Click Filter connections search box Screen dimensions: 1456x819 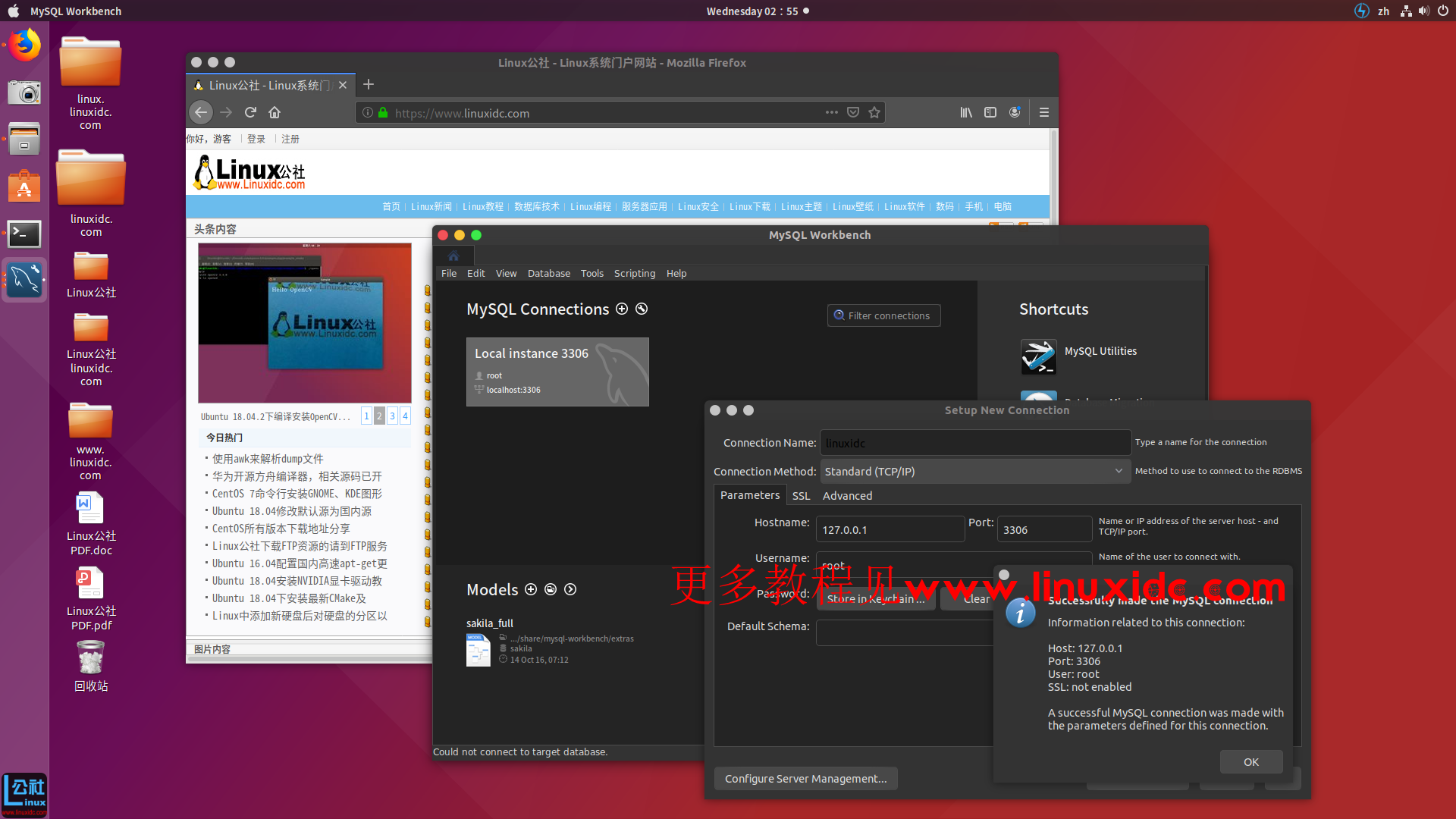884,315
